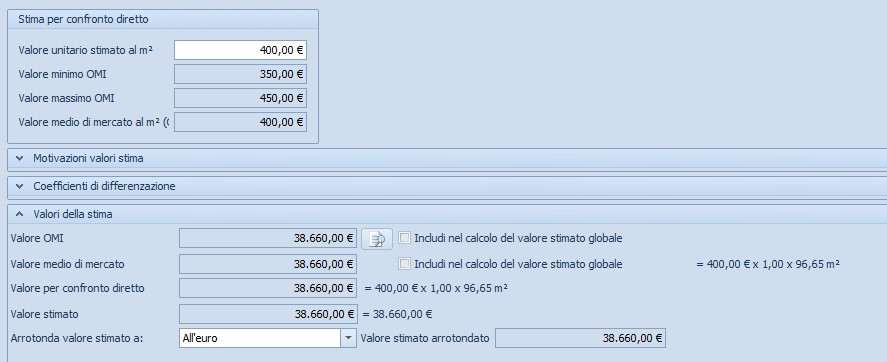Enable Includi nel calcolo for Valore medio di mercato
The width and height of the screenshot is (887, 362).
(x=404, y=264)
